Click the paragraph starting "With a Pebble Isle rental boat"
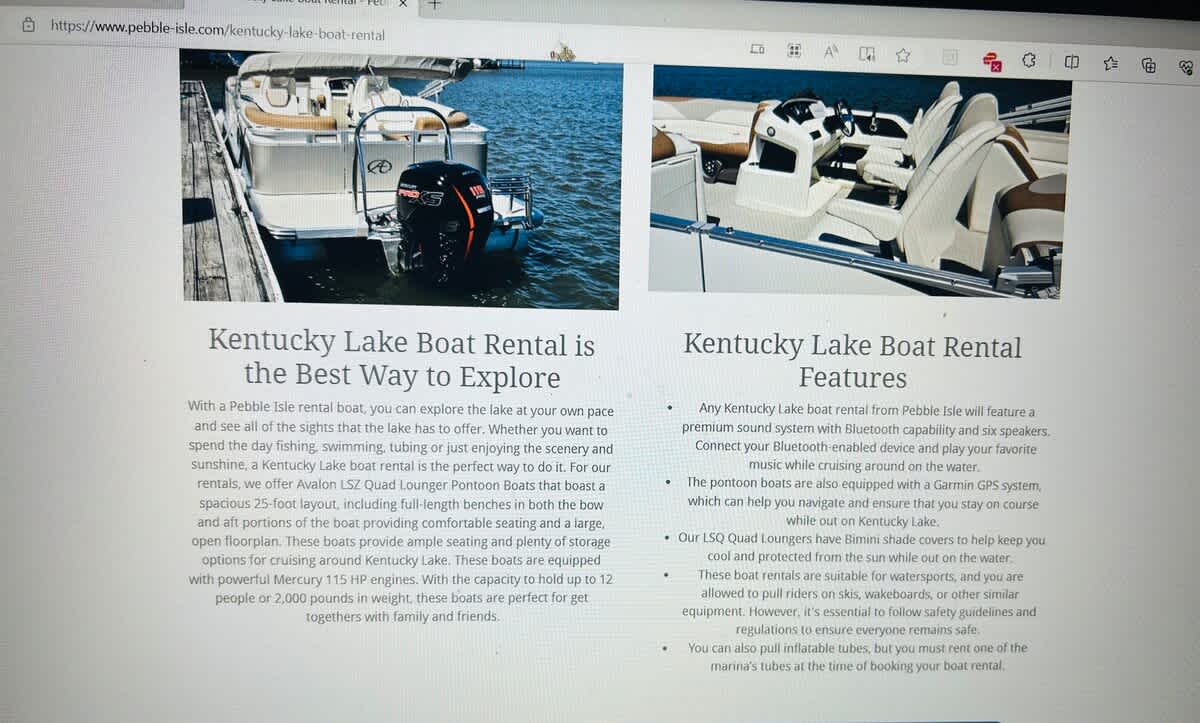The height and width of the screenshot is (723, 1200). [x=400, y=513]
